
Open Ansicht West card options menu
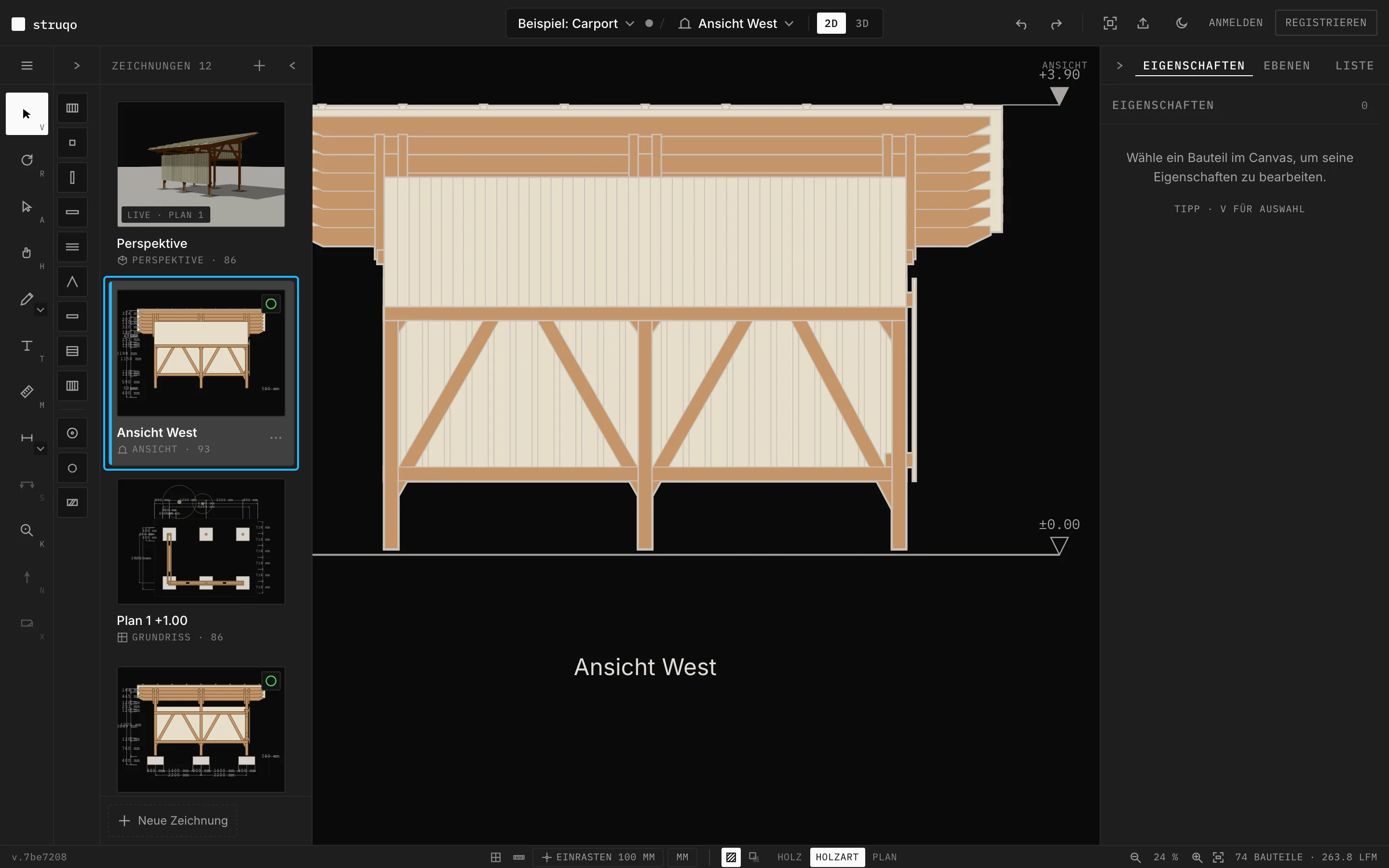click(276, 437)
